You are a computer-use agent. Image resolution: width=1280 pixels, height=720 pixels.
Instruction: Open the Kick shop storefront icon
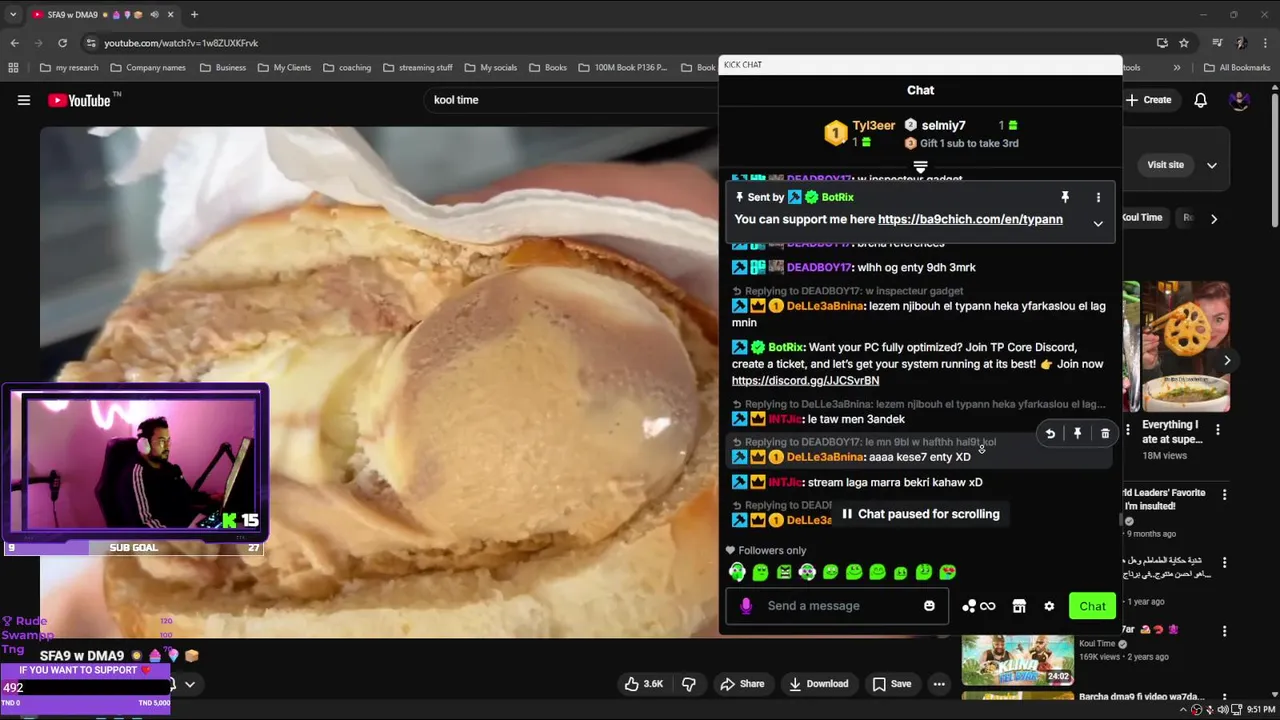point(1019,606)
